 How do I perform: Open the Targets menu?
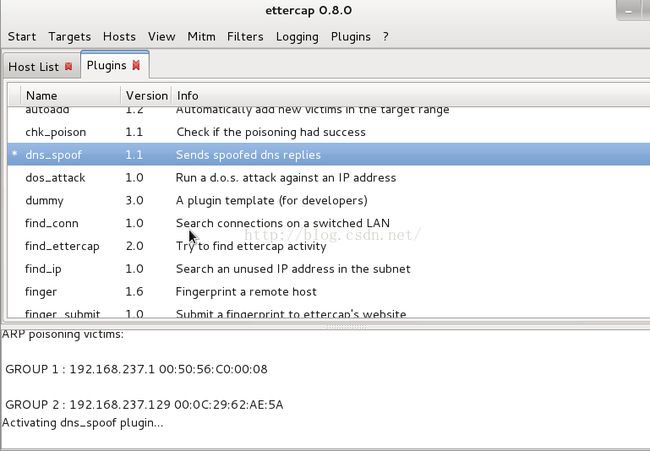[70, 37]
